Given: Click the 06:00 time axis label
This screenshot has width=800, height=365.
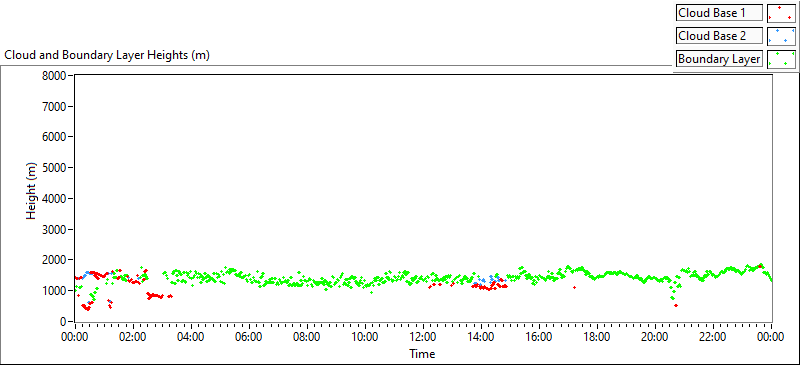Looking at the screenshot, I should pyautogui.click(x=249, y=337).
